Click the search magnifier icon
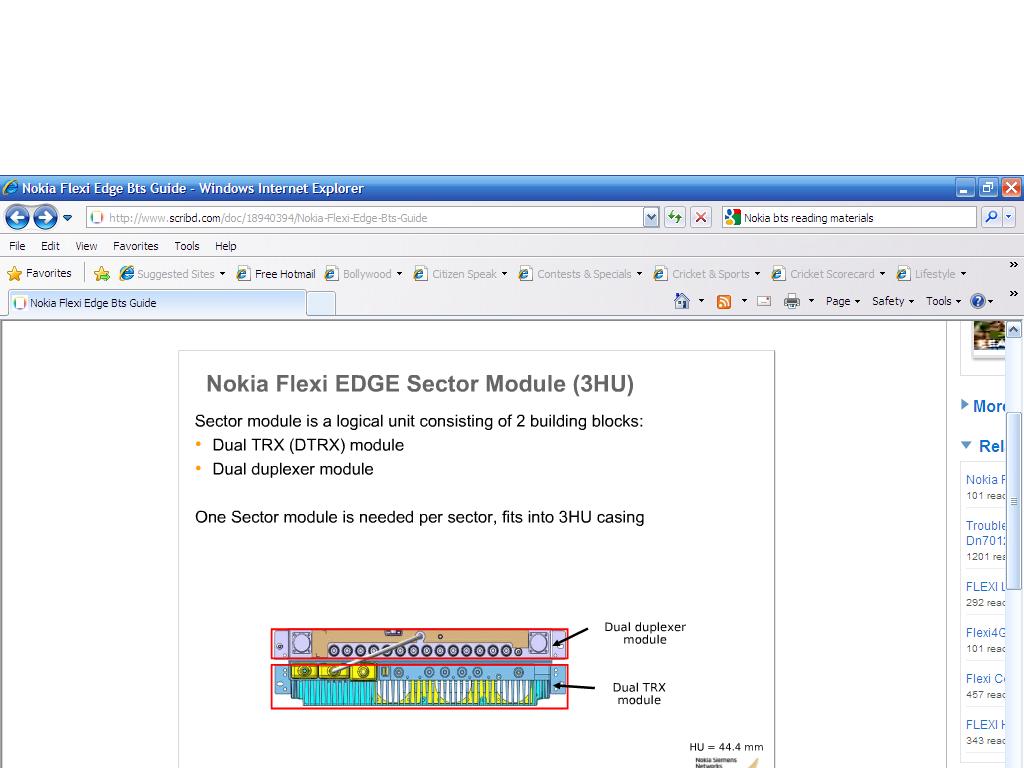1024x768 pixels. pyautogui.click(x=990, y=217)
